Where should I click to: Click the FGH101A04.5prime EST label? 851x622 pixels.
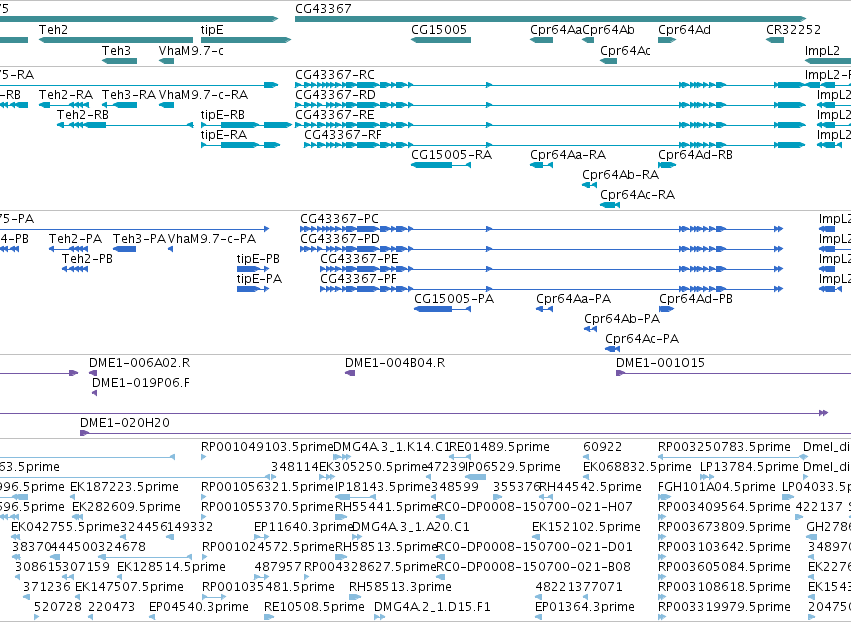716,487
